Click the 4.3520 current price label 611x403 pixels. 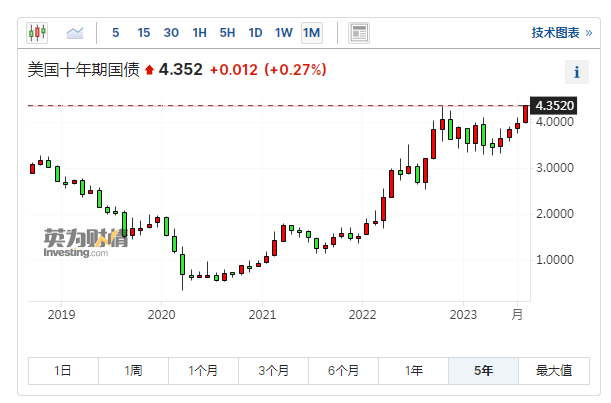553,105
